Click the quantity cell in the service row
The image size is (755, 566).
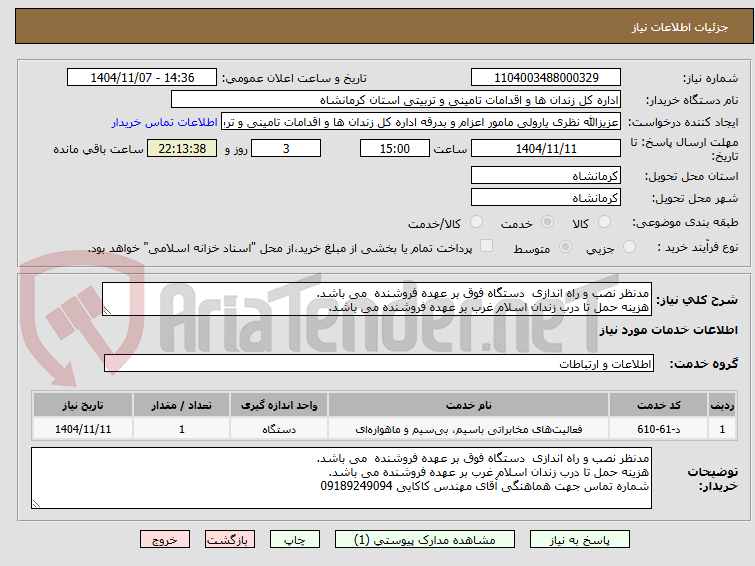click(182, 429)
